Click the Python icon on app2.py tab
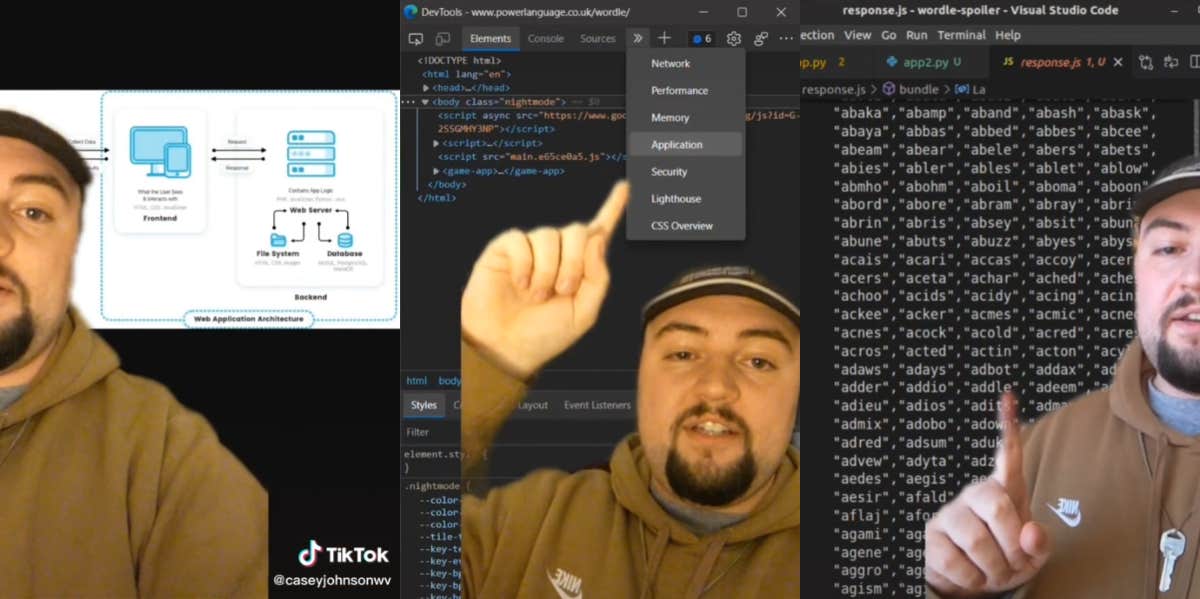 tap(892, 62)
